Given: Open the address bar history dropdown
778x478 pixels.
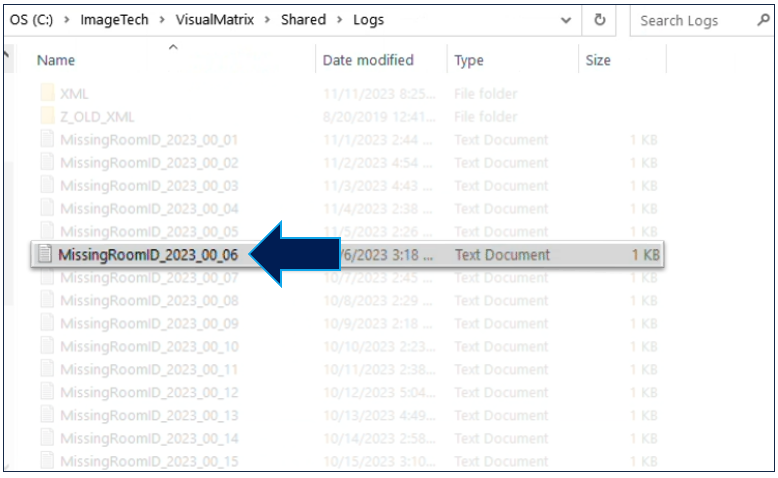Looking at the screenshot, I should (x=567, y=20).
